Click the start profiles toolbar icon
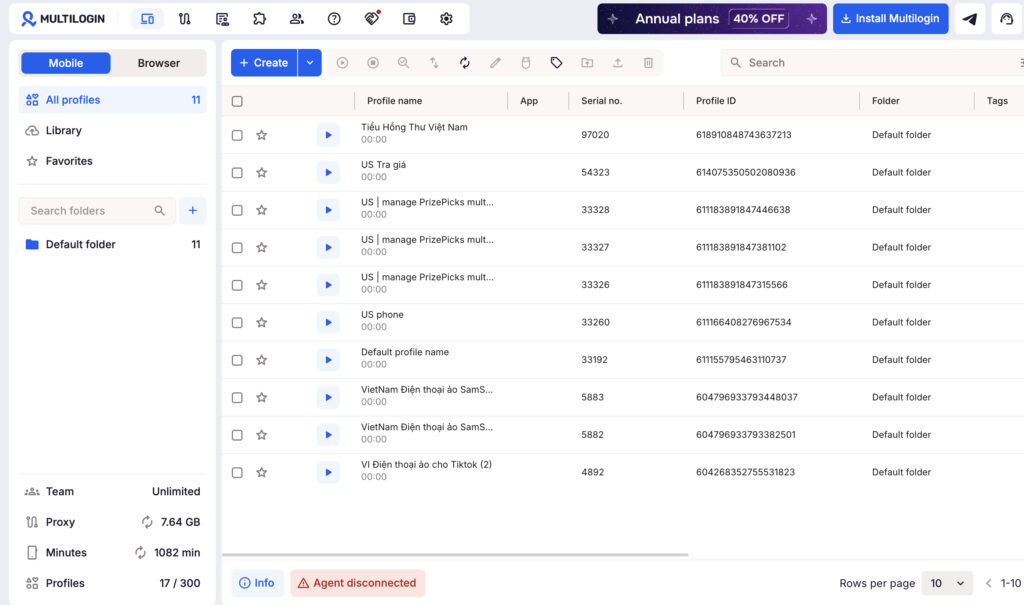This screenshot has width=1024, height=605. pos(342,63)
